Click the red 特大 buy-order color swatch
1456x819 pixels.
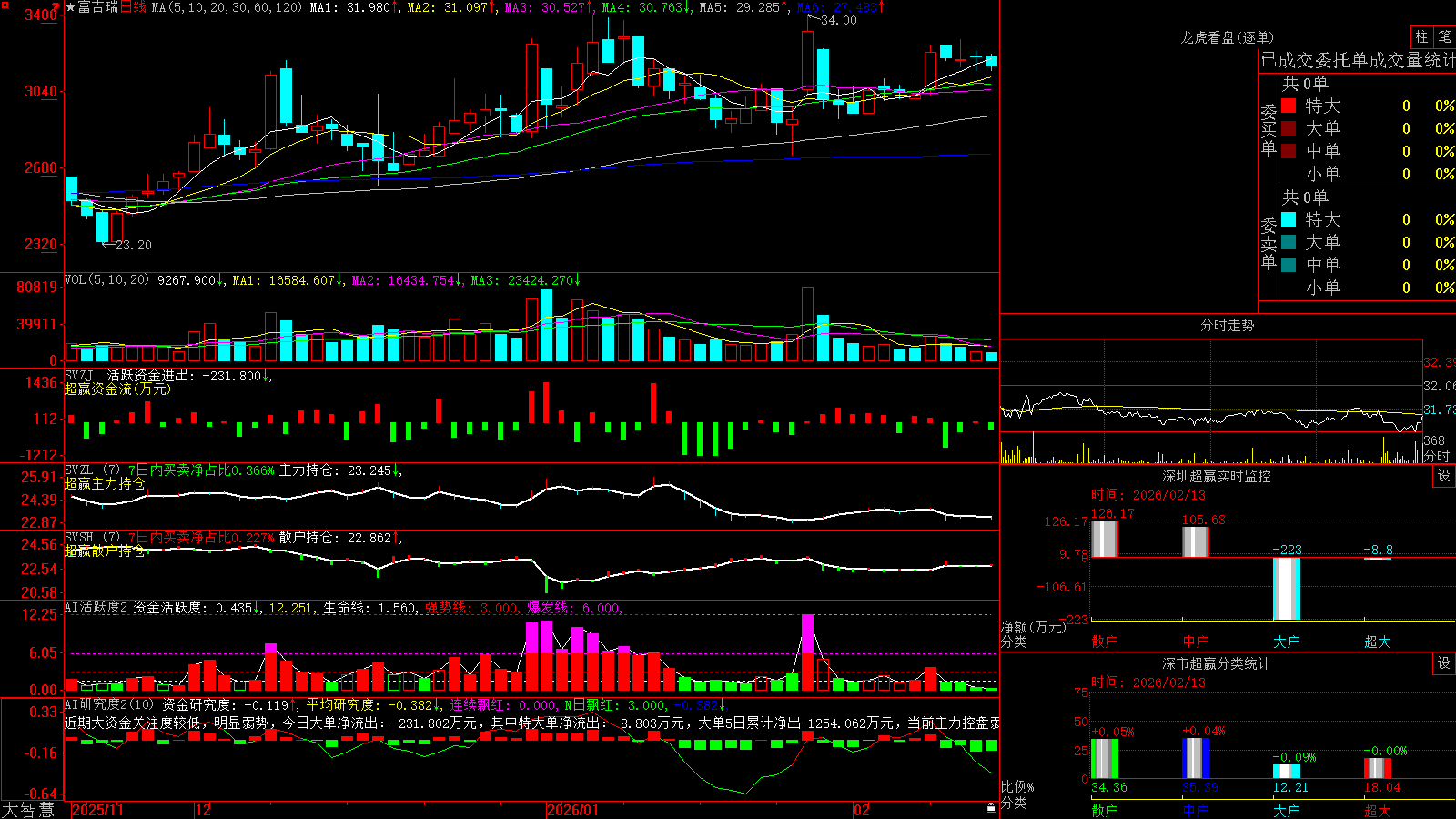click(x=1289, y=106)
